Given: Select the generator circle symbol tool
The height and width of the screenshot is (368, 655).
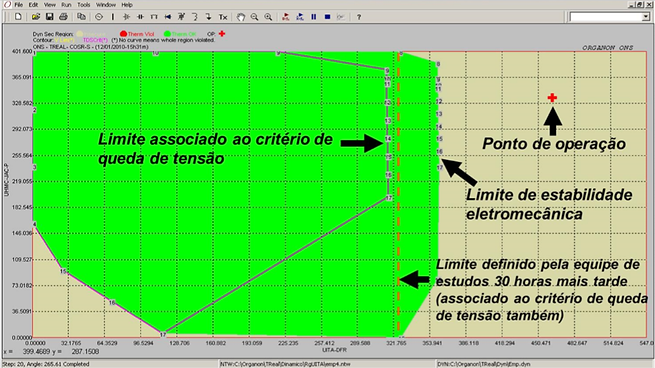Looking at the screenshot, I should coord(99,17).
